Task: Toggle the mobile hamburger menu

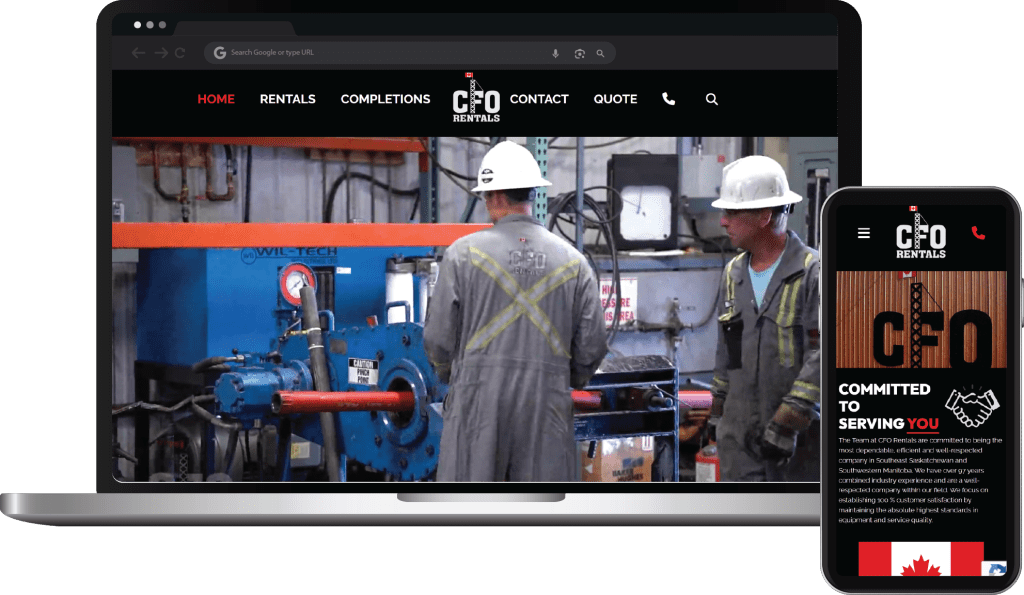Action: (863, 233)
